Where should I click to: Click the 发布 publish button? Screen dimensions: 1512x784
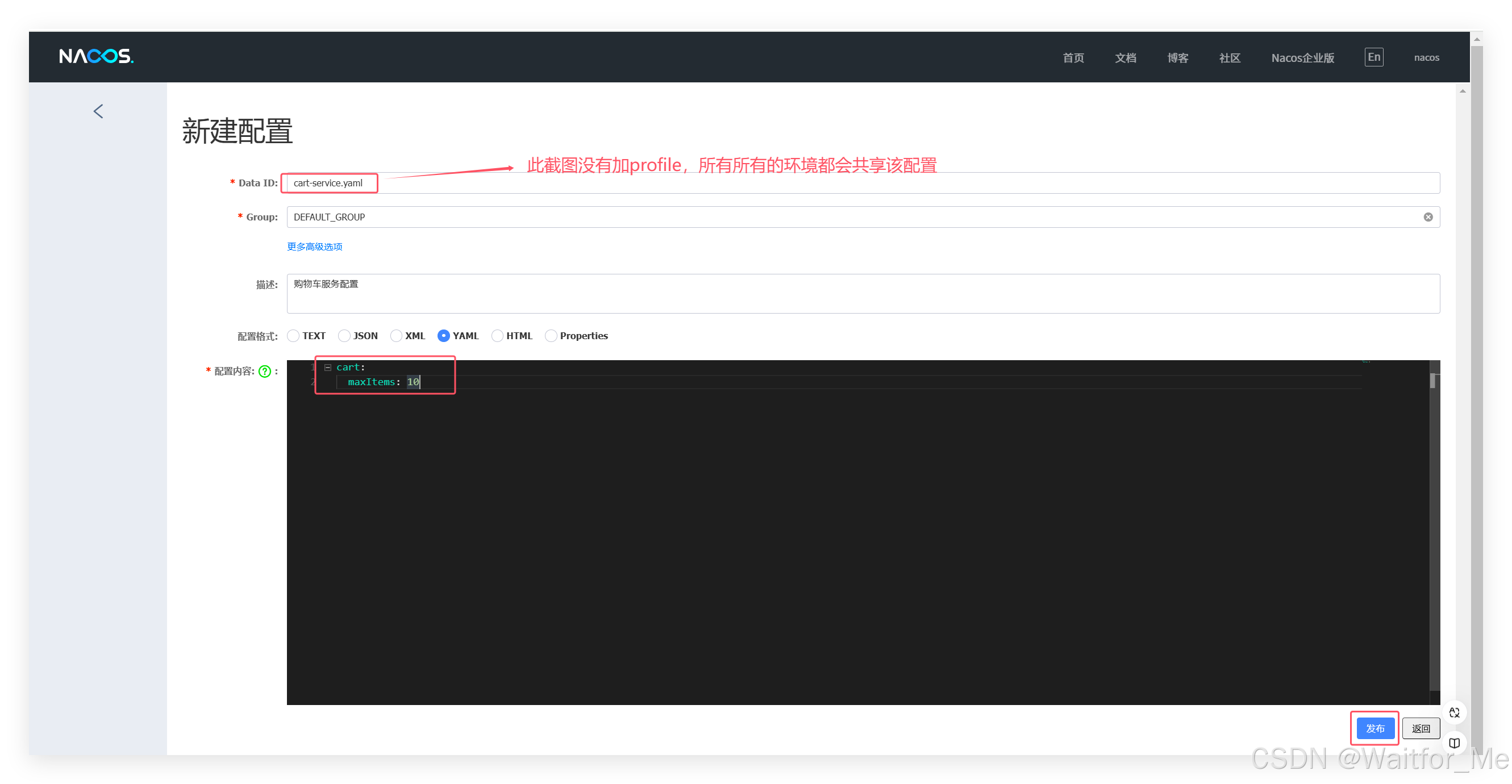1374,728
